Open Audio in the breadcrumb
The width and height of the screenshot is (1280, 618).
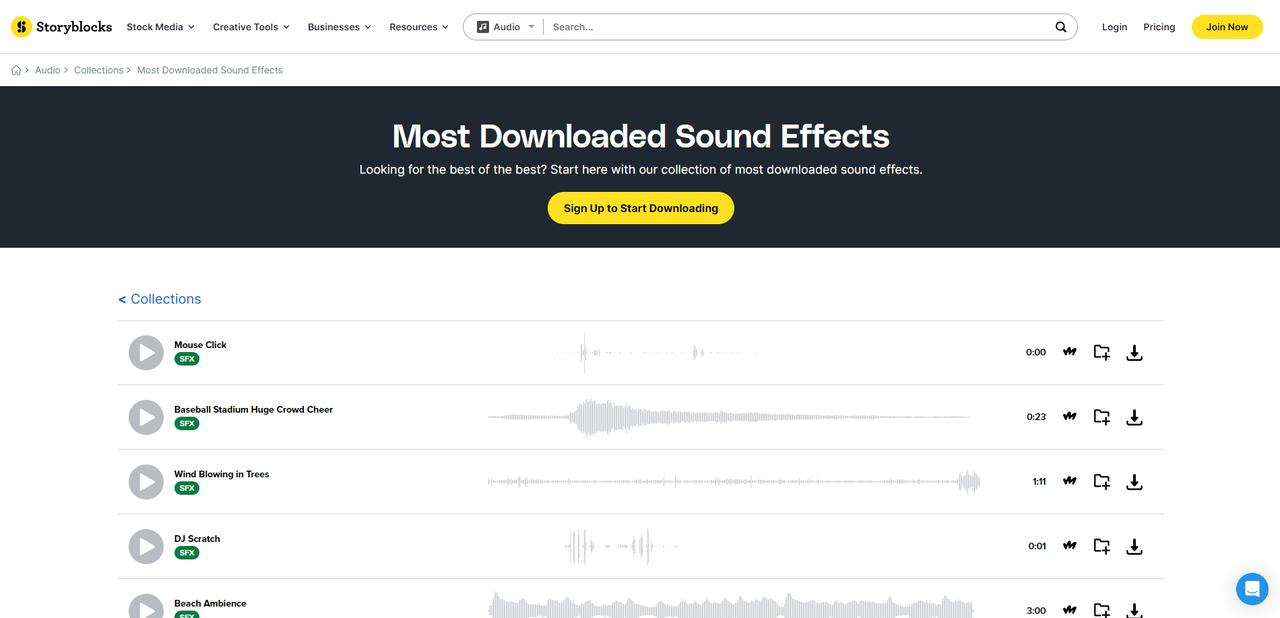pos(48,70)
